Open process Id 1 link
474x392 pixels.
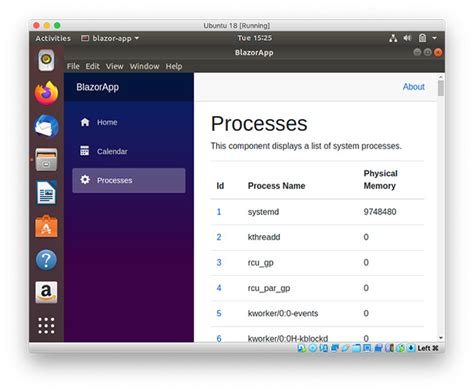[x=219, y=212]
